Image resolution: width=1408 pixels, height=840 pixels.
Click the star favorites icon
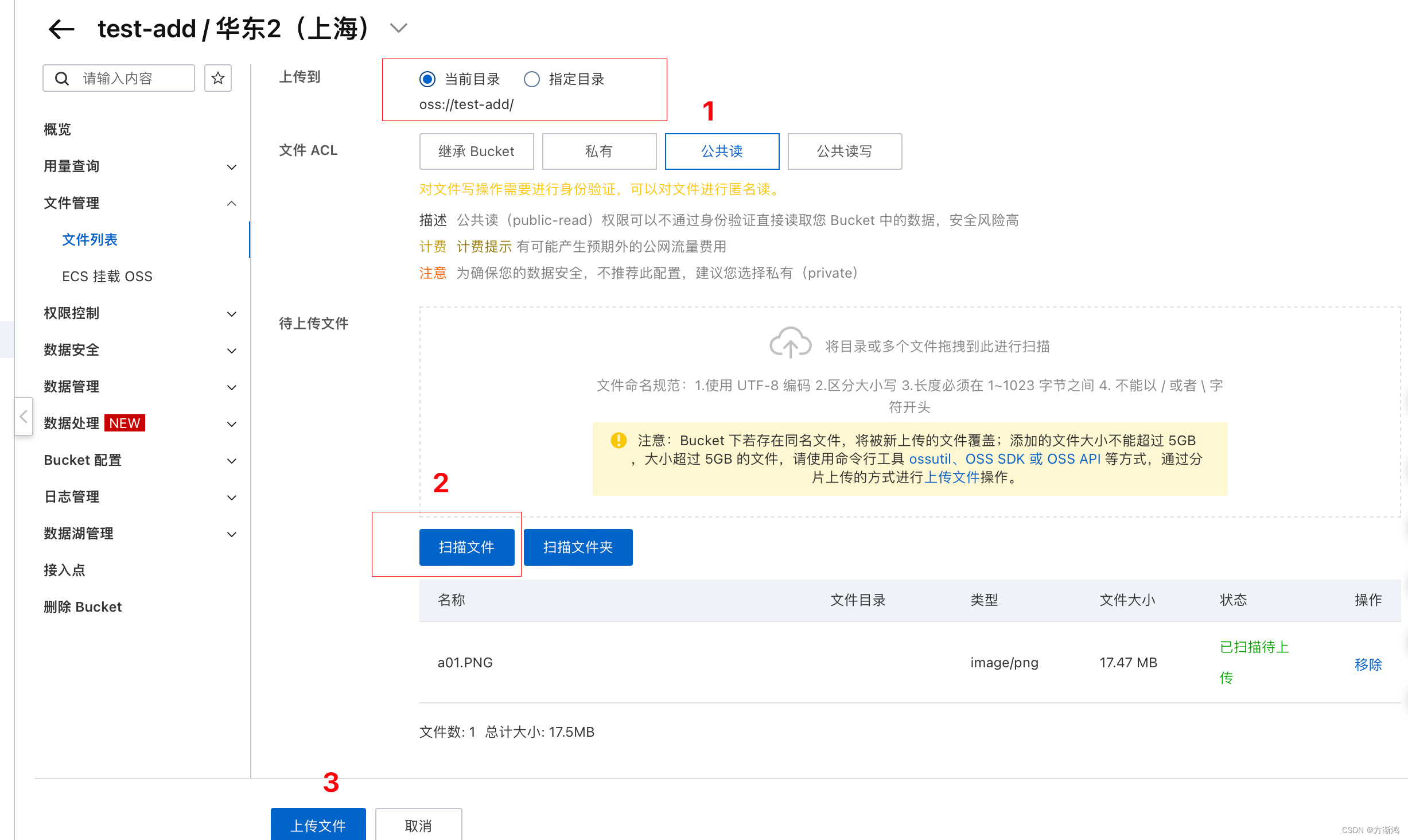218,78
